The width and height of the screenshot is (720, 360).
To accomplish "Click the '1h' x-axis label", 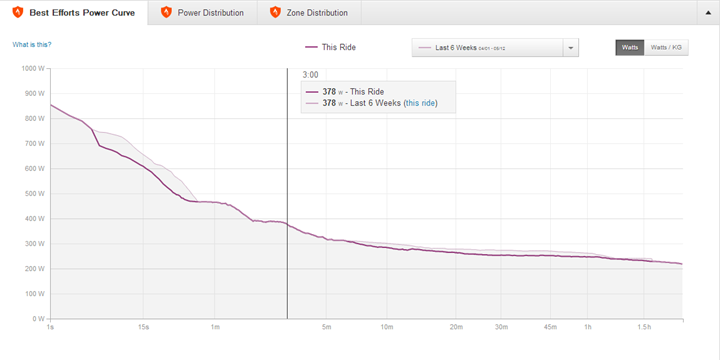I will click(588, 327).
